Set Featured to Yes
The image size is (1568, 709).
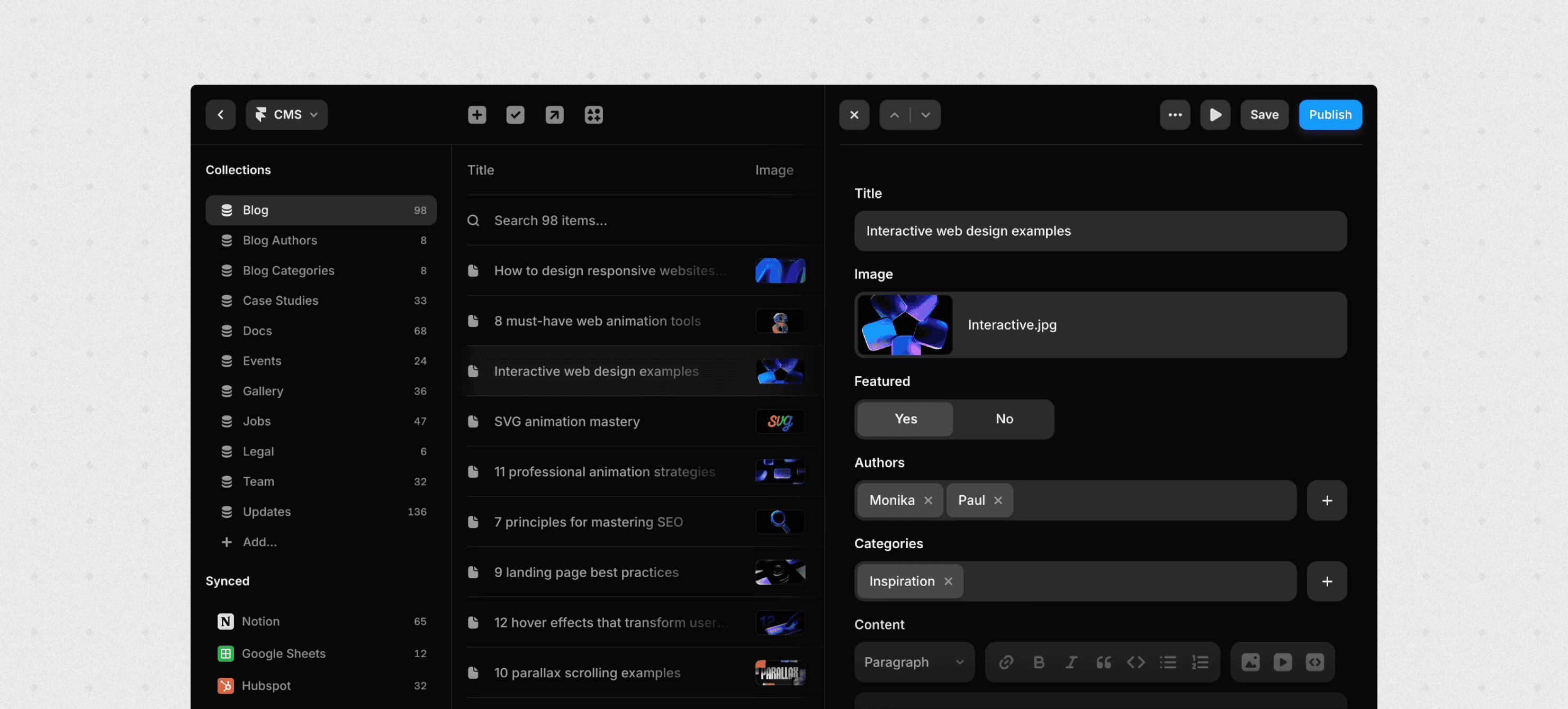pyautogui.click(x=905, y=419)
